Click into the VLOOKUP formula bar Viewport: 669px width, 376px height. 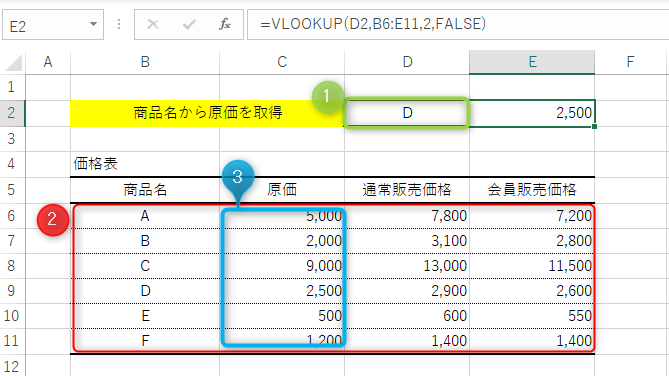point(458,24)
